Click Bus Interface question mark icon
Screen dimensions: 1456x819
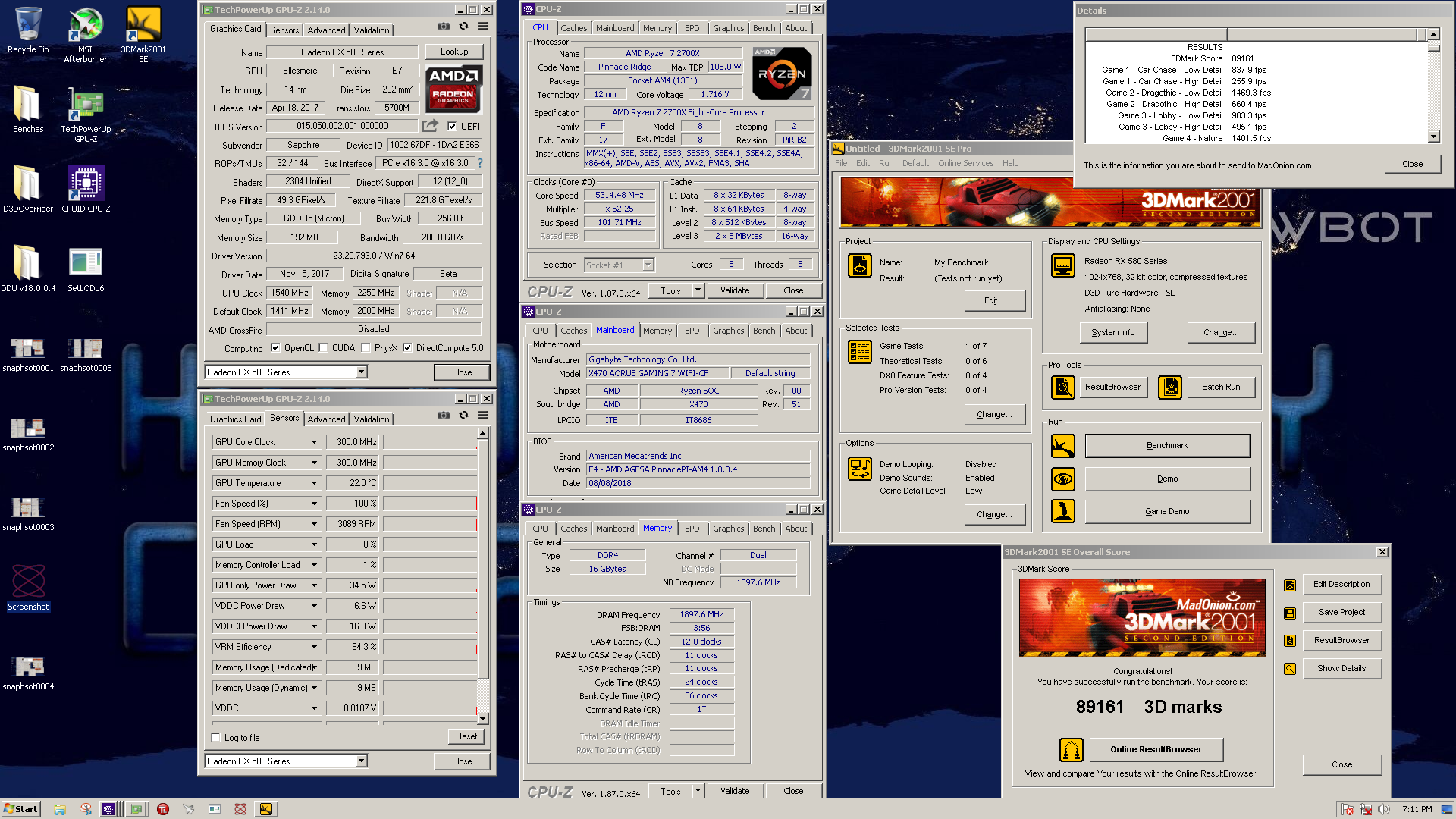pos(479,163)
